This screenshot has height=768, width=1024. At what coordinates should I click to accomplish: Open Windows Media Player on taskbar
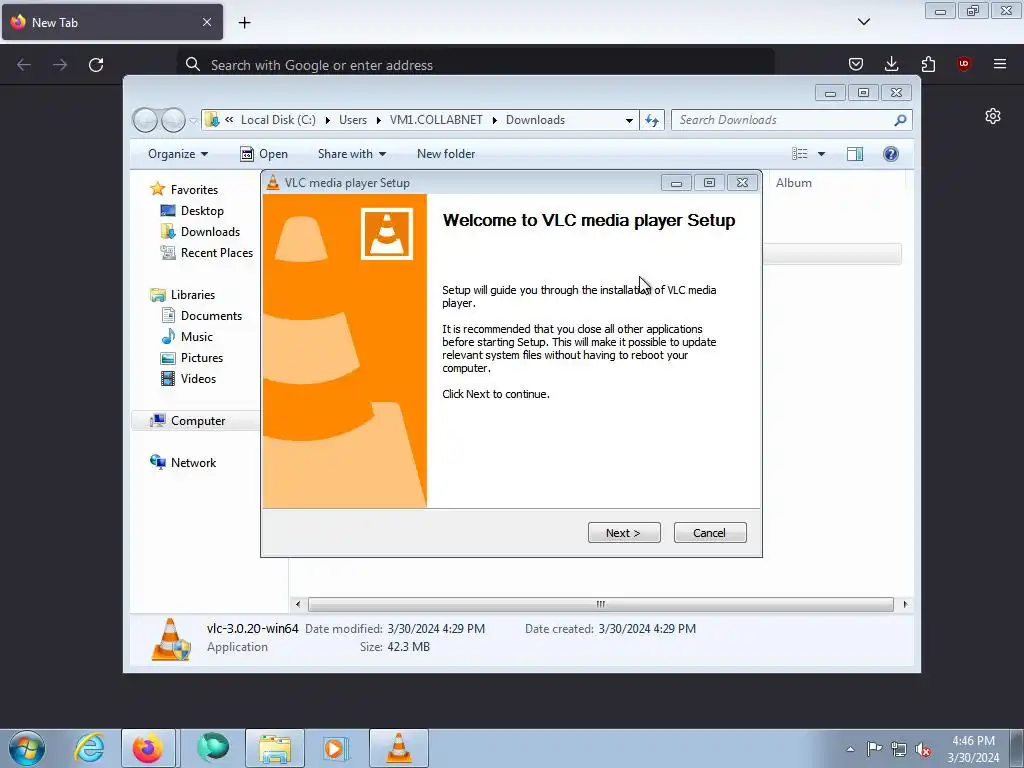335,748
